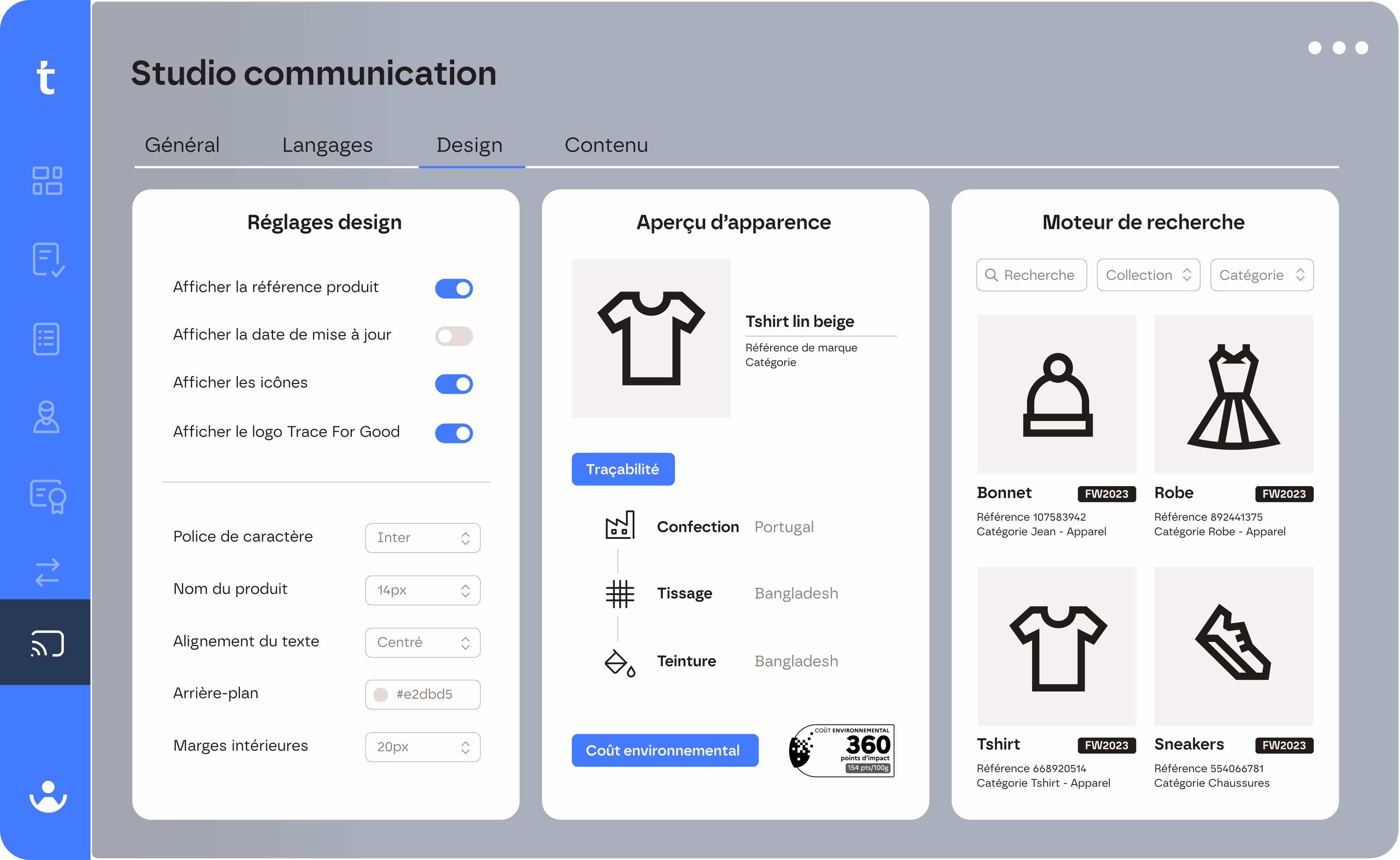The image size is (1400, 860).
Task: Open the Langages tab
Action: pos(327,145)
